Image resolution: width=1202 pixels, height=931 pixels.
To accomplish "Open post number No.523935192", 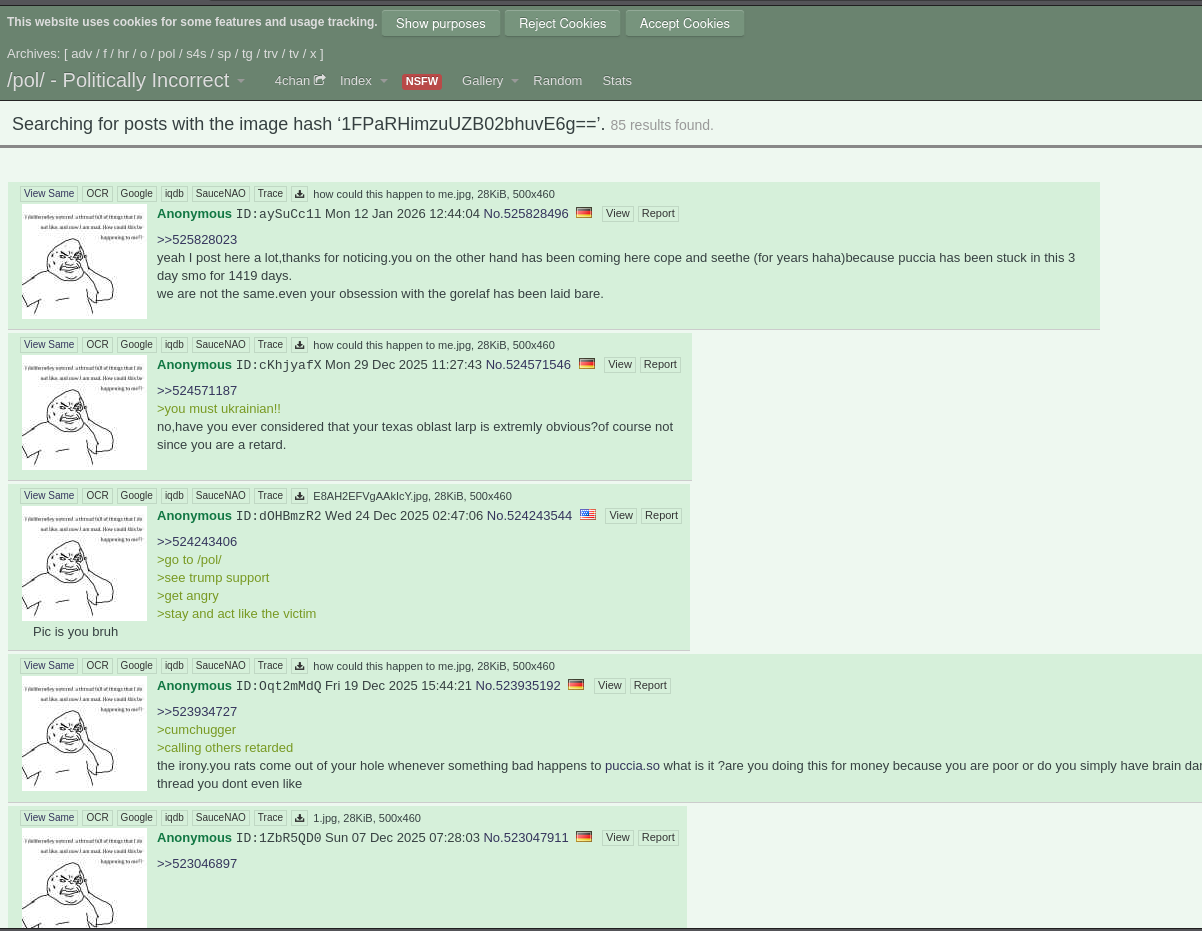I will point(518,686).
